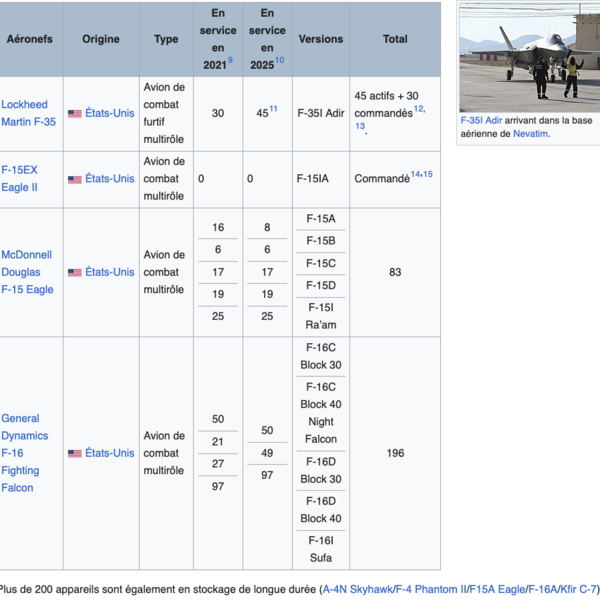Click the value 16 for F-15A
600x615 pixels.
coord(218,227)
